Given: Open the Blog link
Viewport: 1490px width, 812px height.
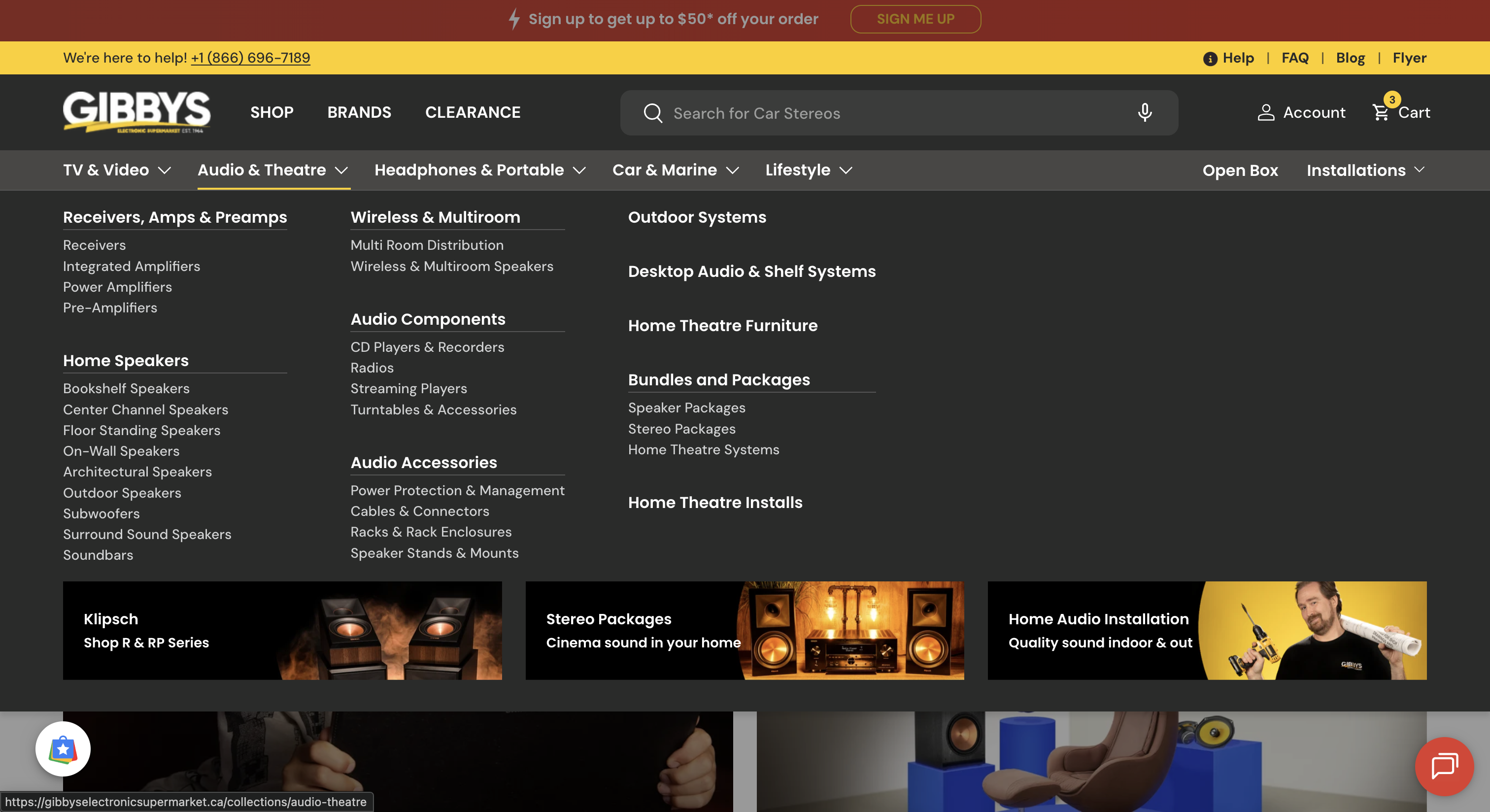Looking at the screenshot, I should 1350,58.
